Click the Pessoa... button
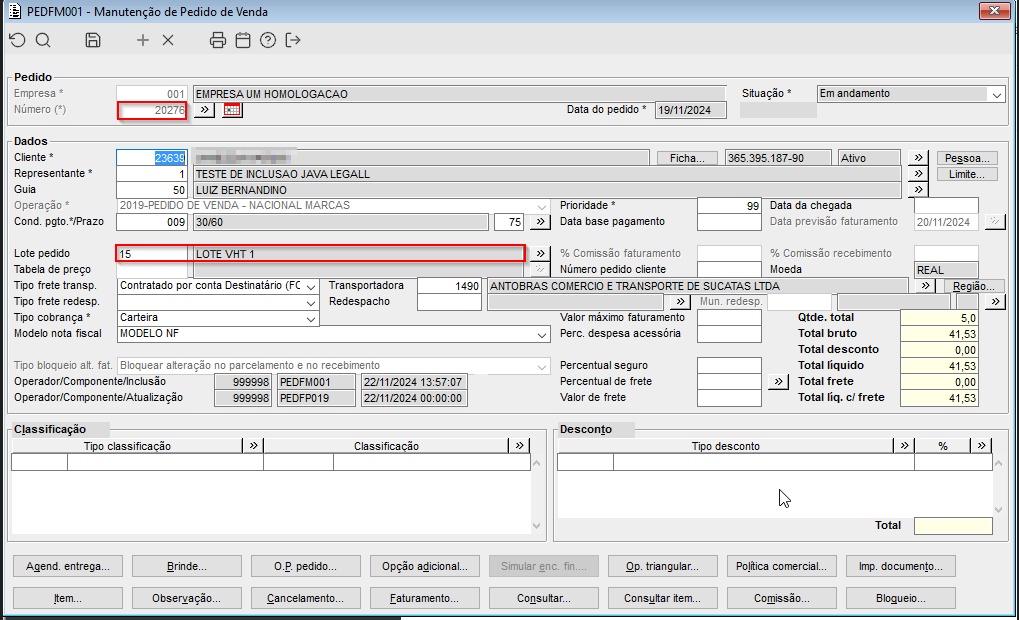The width and height of the screenshot is (1019, 620). 967,158
